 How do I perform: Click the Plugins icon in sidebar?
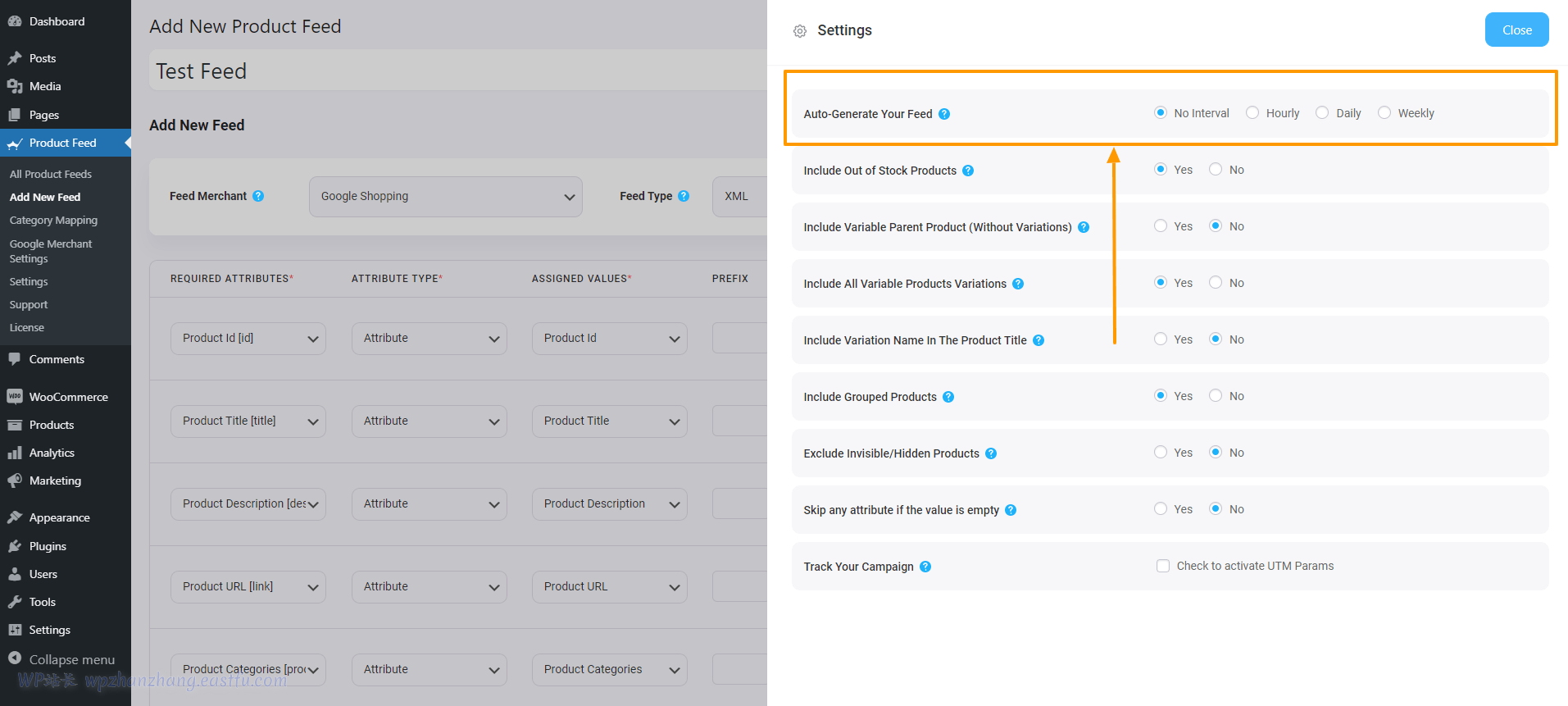click(x=15, y=546)
